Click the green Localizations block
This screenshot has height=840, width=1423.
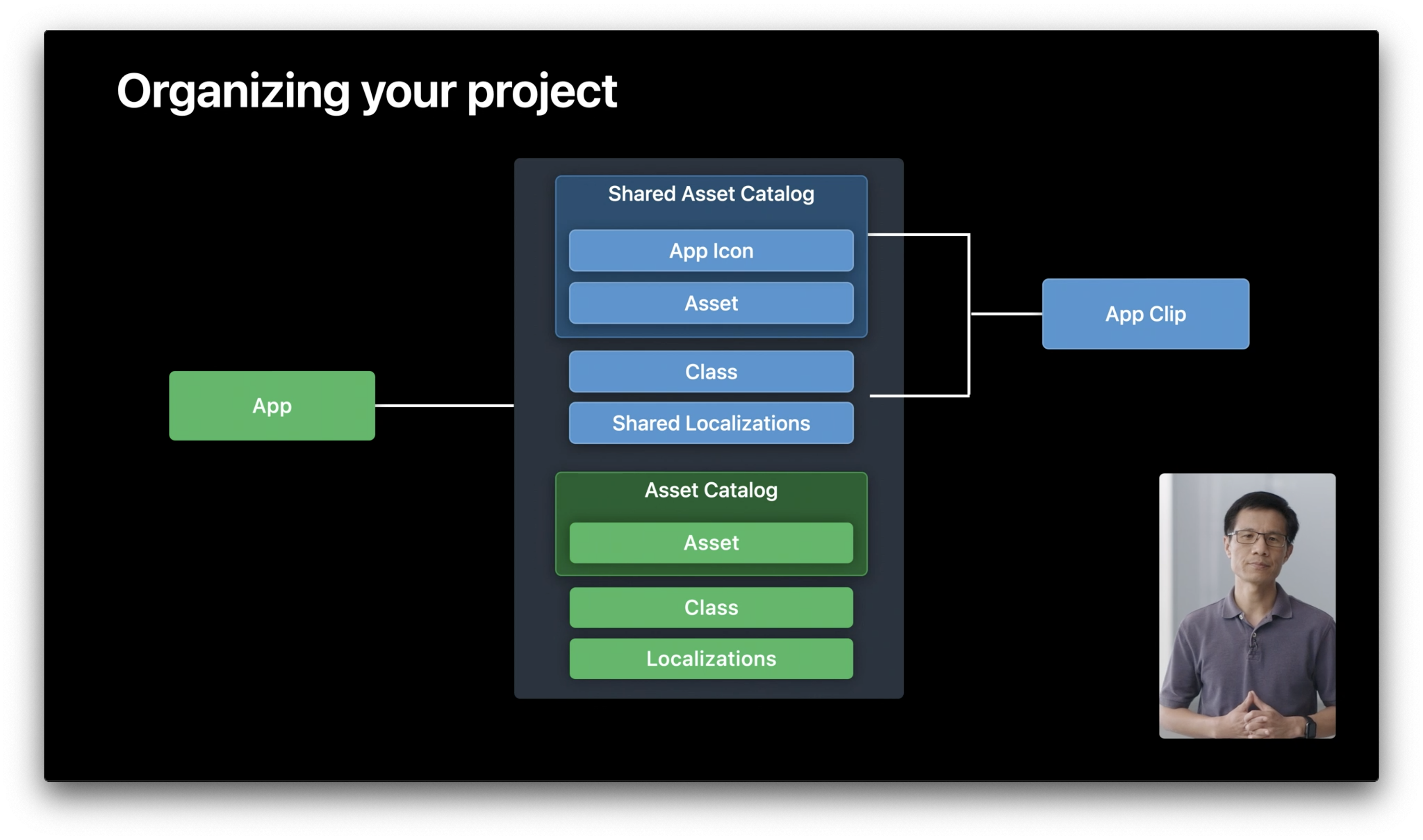pyautogui.click(x=711, y=658)
